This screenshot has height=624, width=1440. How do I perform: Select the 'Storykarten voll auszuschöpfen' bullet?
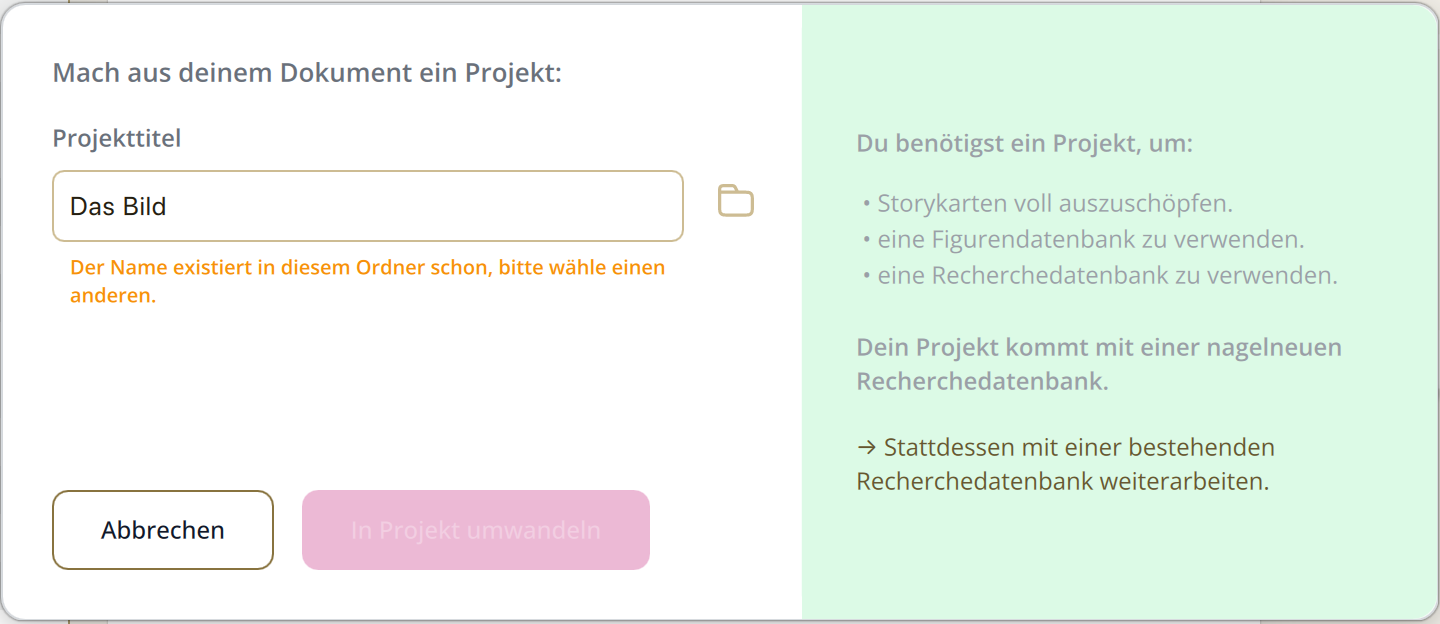[1047, 204]
